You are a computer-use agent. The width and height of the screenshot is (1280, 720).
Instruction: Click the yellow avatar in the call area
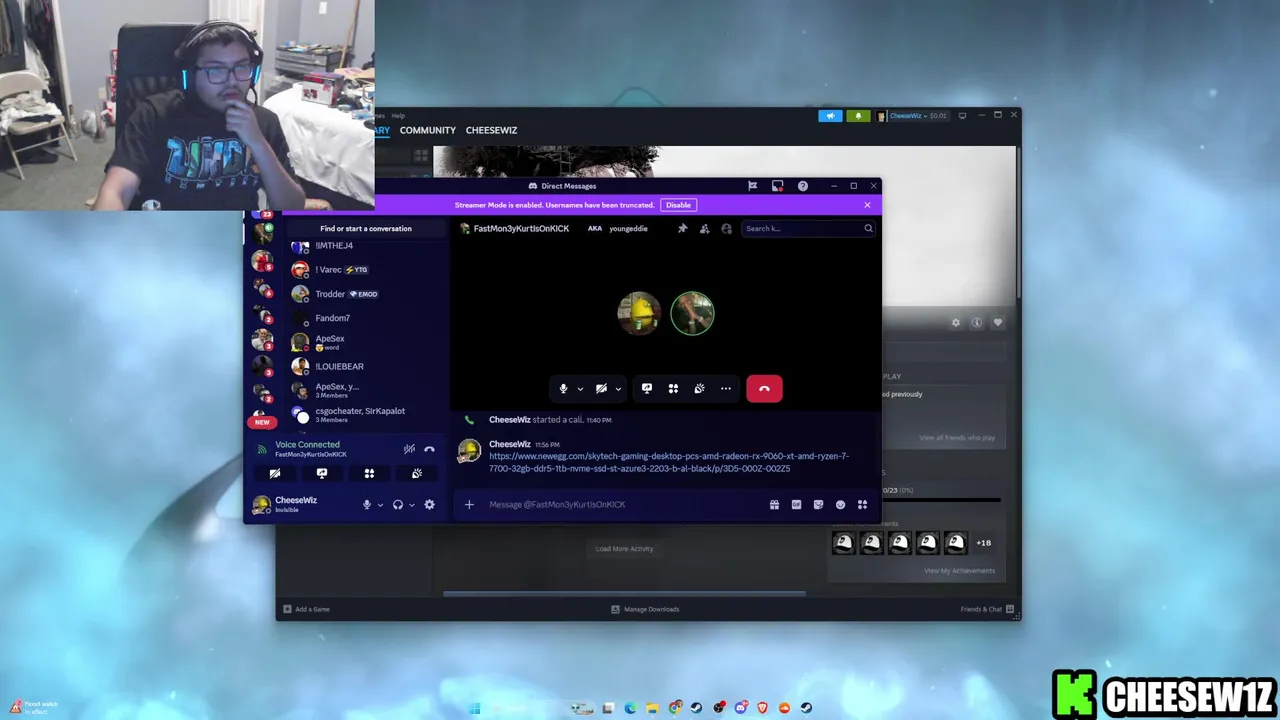pos(639,314)
